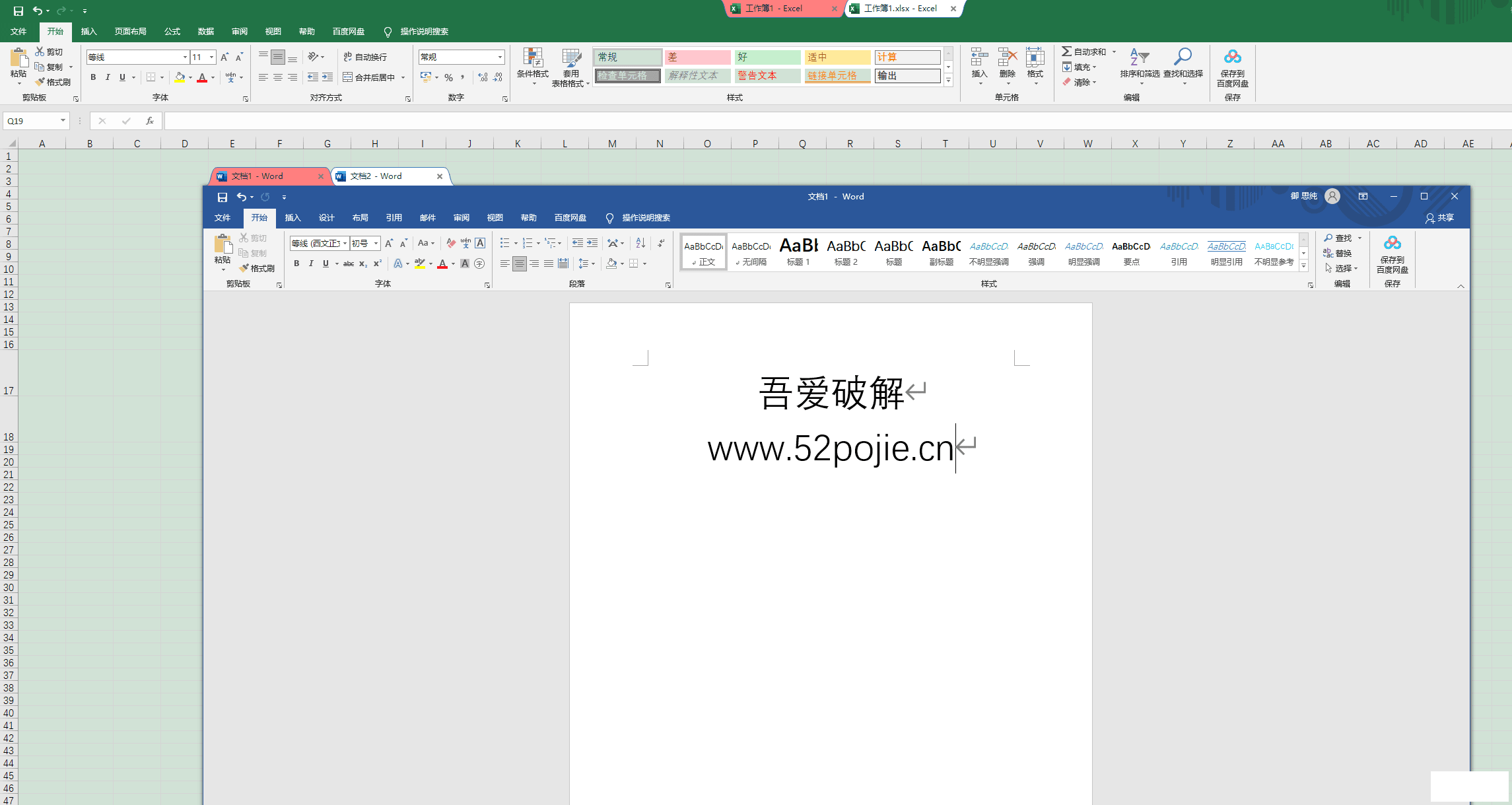This screenshot has height=805, width=1512.
Task: Toggle center alignment in Word paragraph group
Action: [520, 263]
